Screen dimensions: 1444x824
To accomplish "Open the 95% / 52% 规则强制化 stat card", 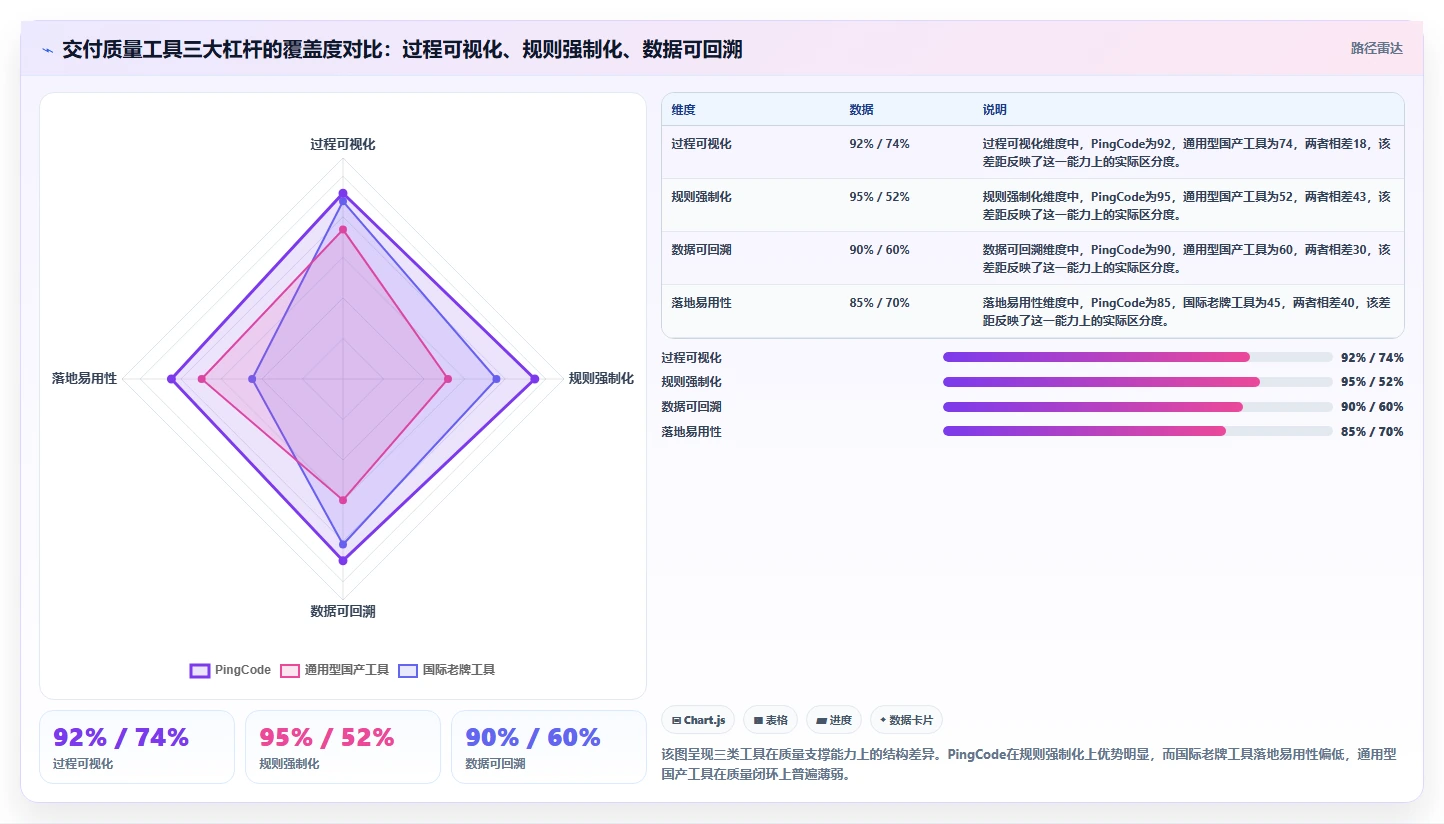I will [x=343, y=747].
